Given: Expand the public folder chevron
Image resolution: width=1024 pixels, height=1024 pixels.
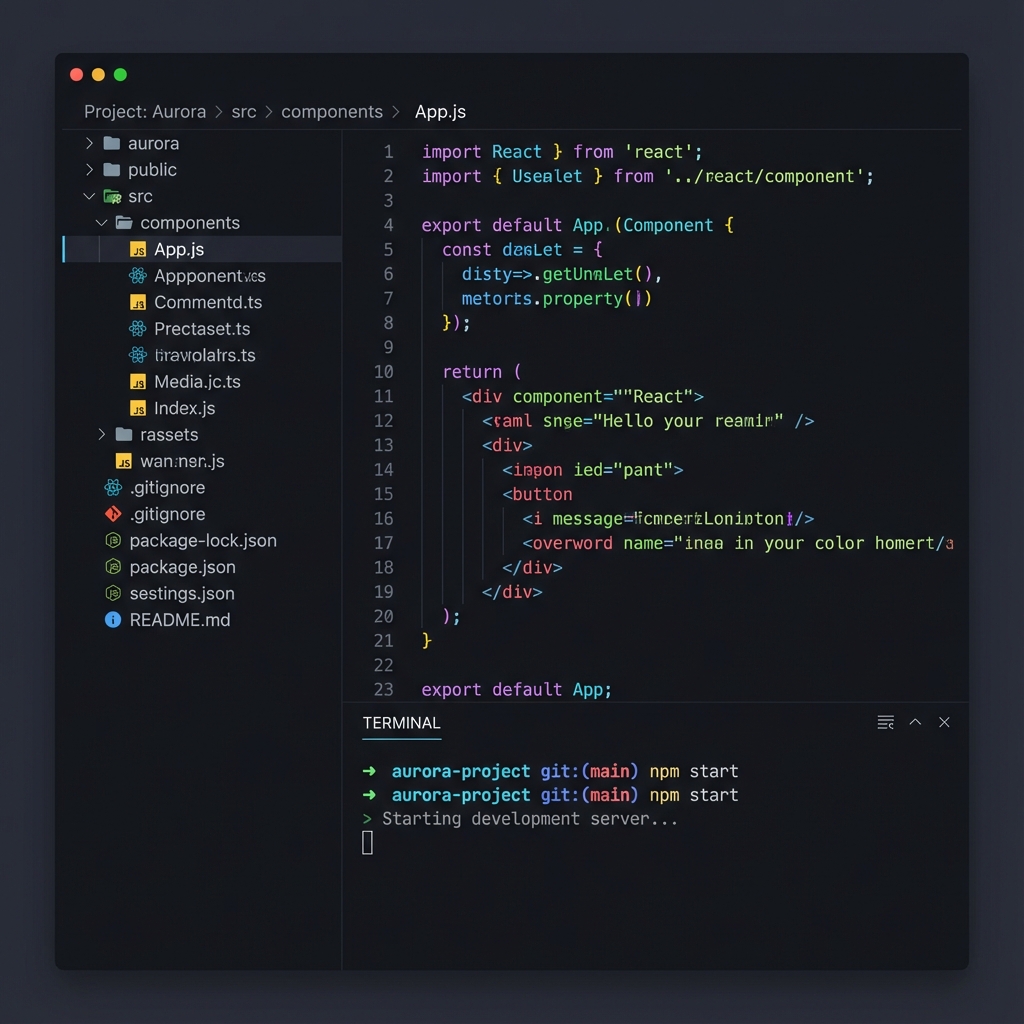Looking at the screenshot, I should point(90,170).
